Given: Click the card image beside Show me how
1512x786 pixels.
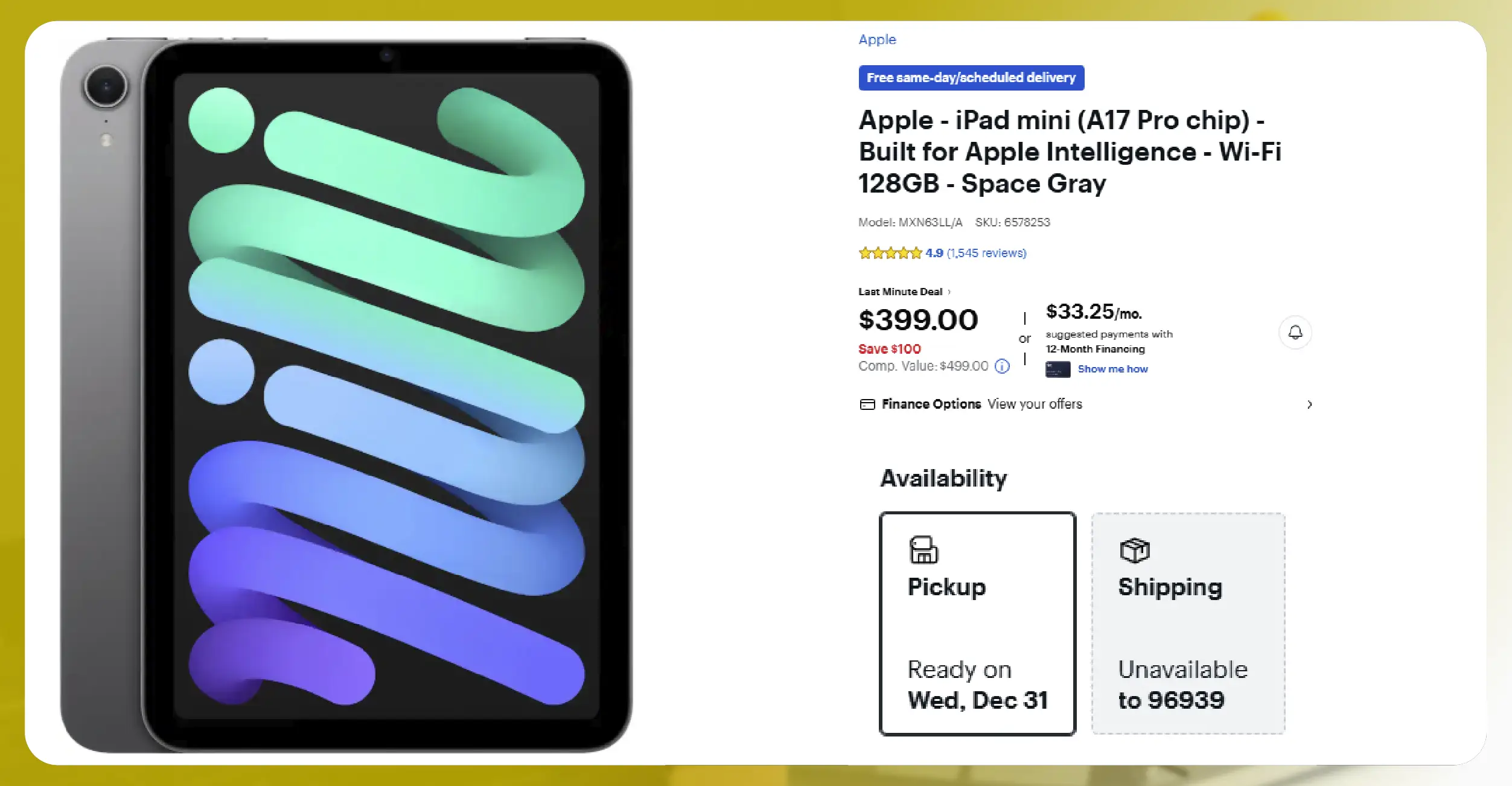Looking at the screenshot, I should click(x=1057, y=369).
